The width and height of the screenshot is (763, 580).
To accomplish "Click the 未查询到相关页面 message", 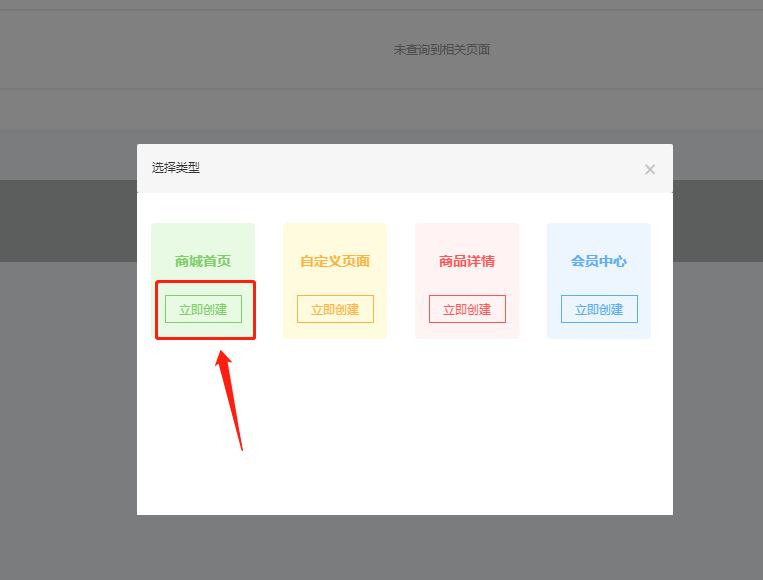I will (441, 50).
